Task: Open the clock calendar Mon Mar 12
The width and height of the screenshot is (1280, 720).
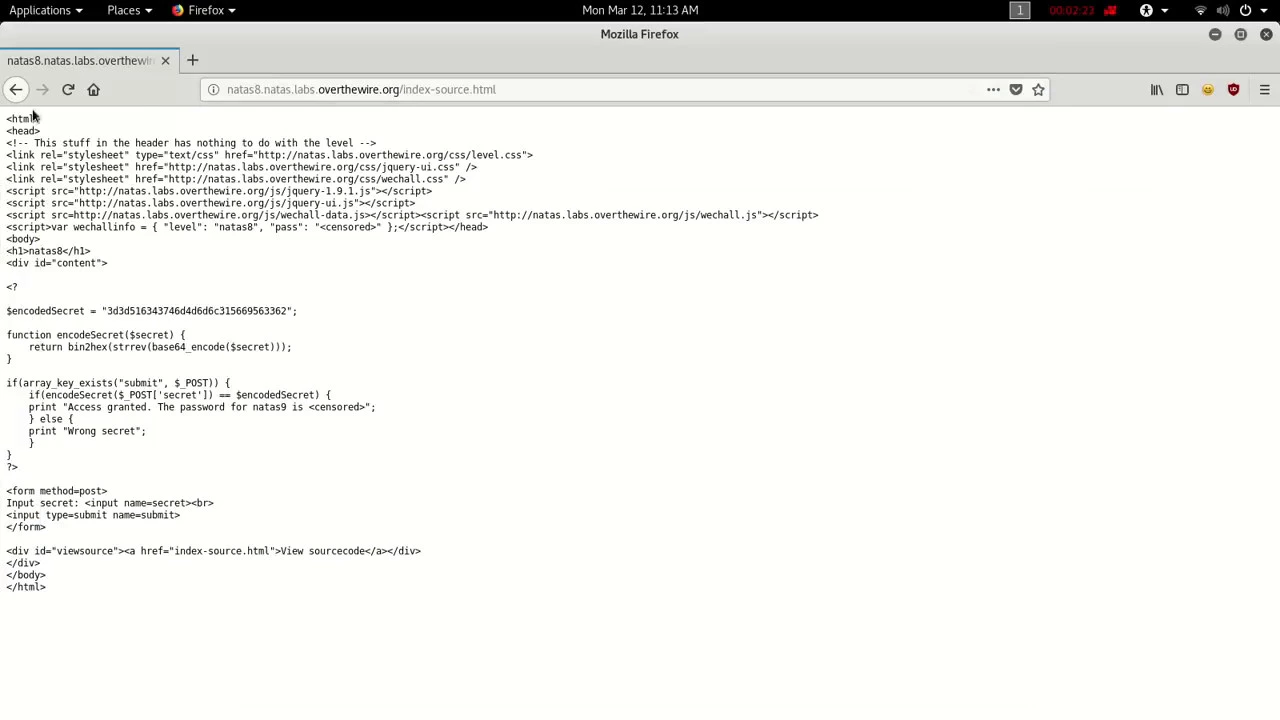Action: point(640,10)
